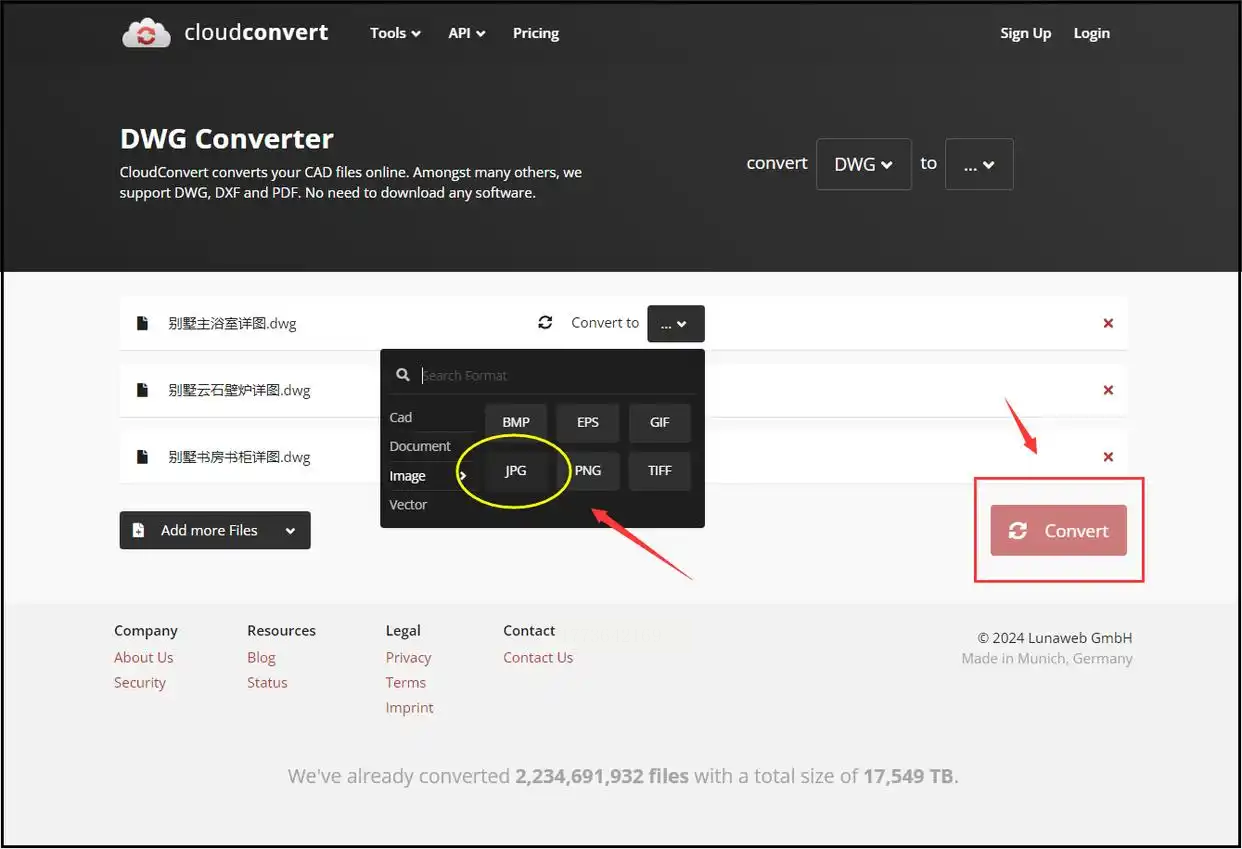Select the Vector format category

[x=408, y=505]
